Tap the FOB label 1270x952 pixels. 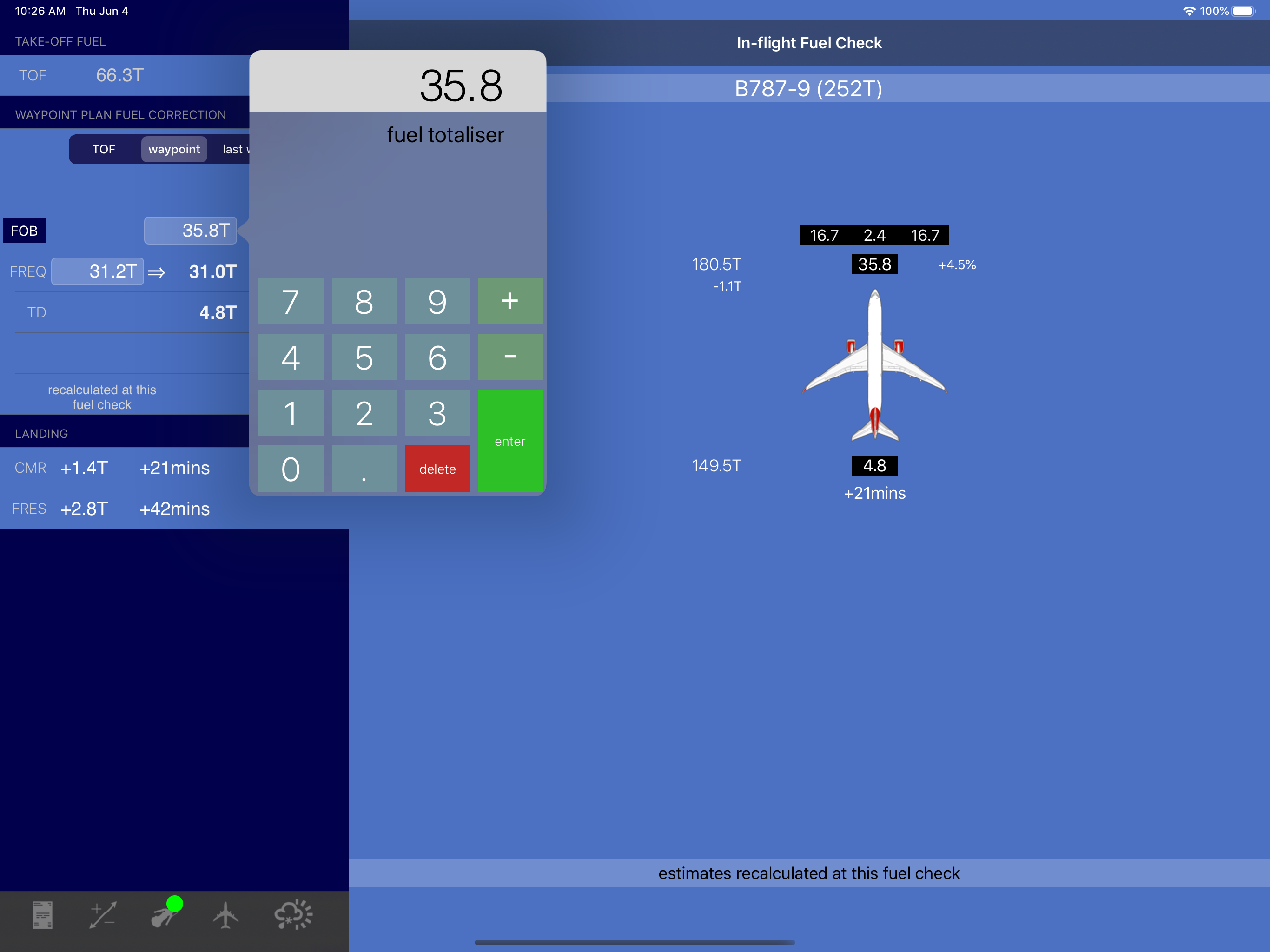click(25, 230)
